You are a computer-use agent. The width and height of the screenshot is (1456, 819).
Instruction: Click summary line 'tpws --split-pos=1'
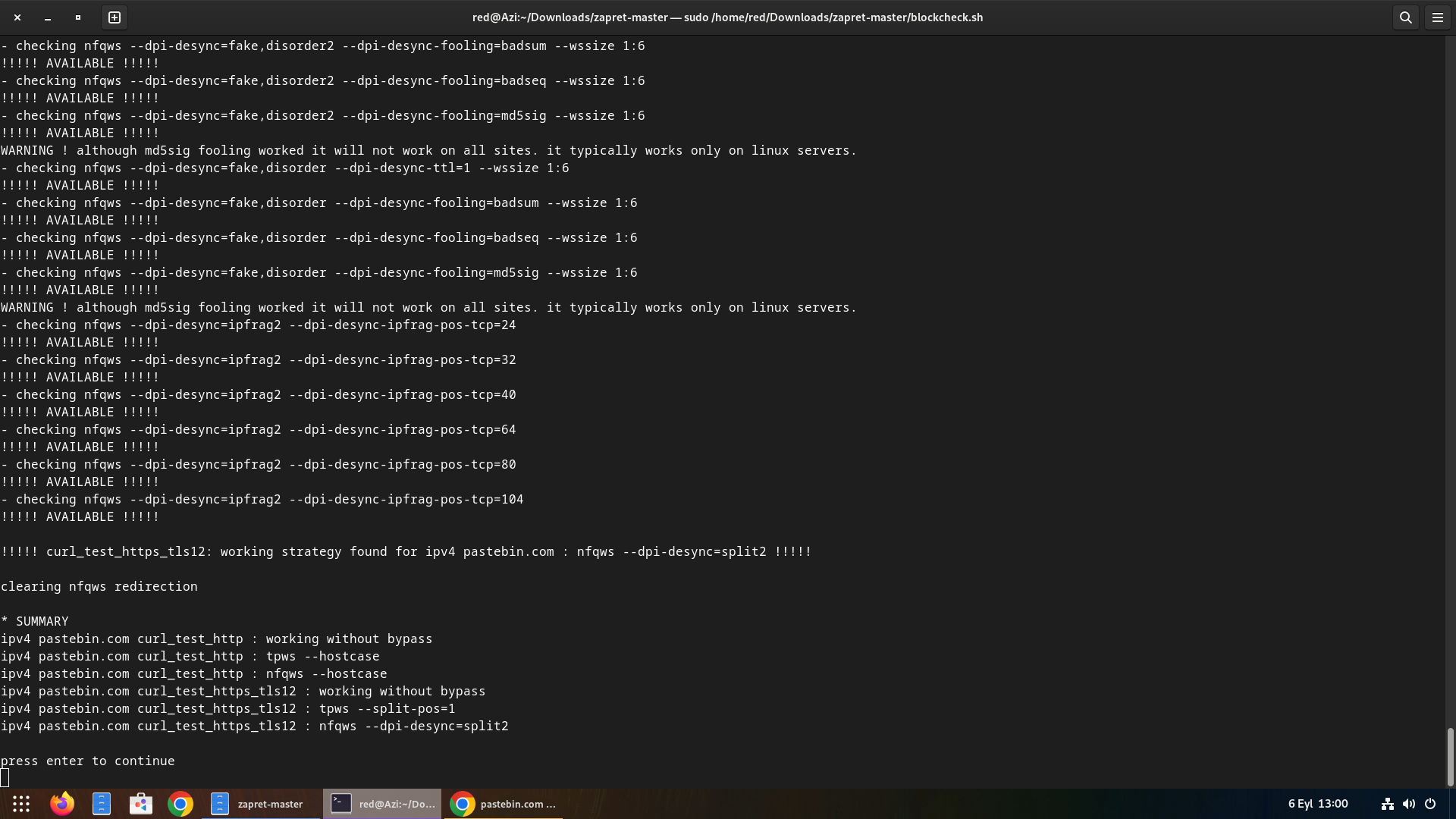[x=228, y=708]
